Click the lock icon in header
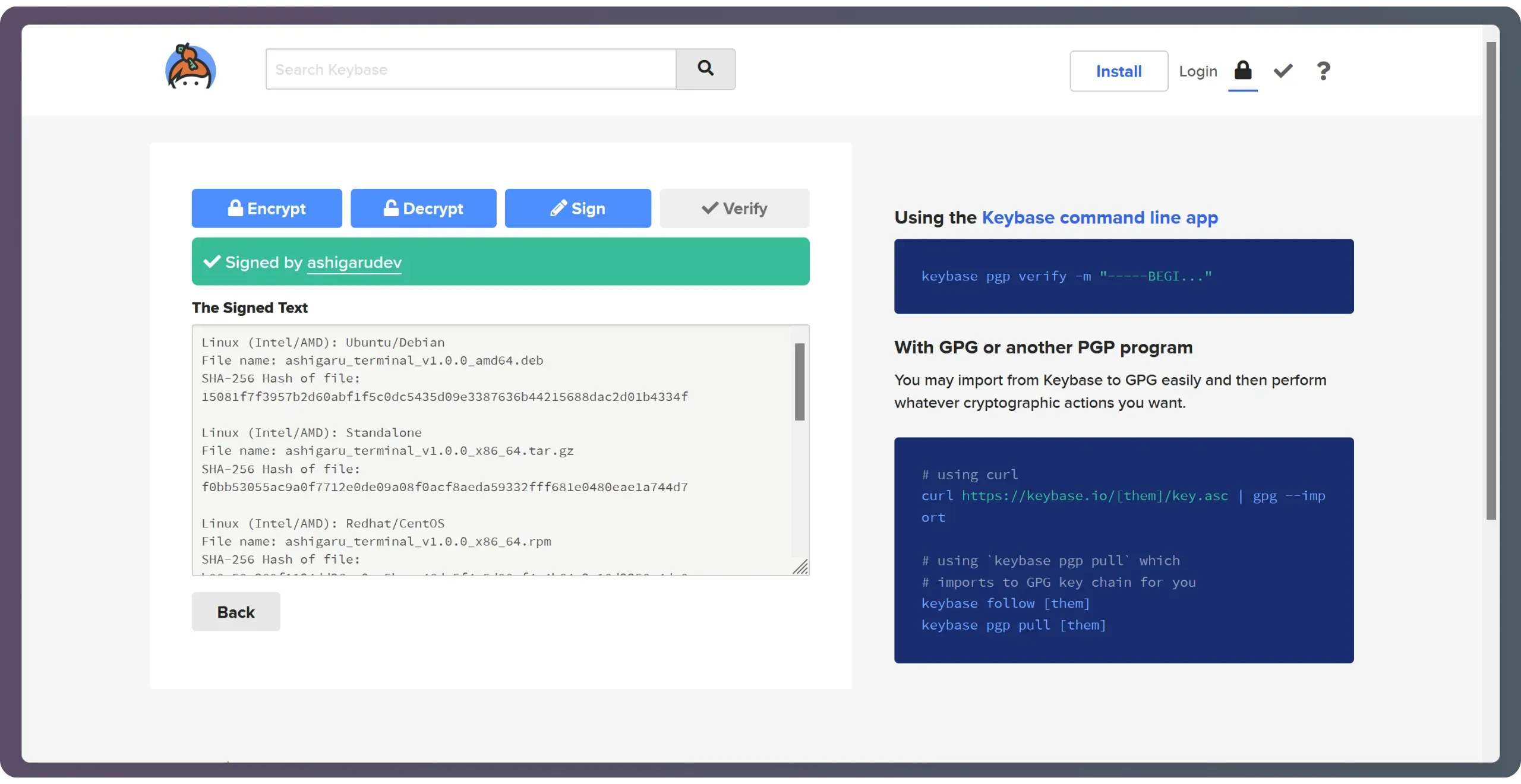This screenshot has height=784, width=1521. [x=1242, y=71]
